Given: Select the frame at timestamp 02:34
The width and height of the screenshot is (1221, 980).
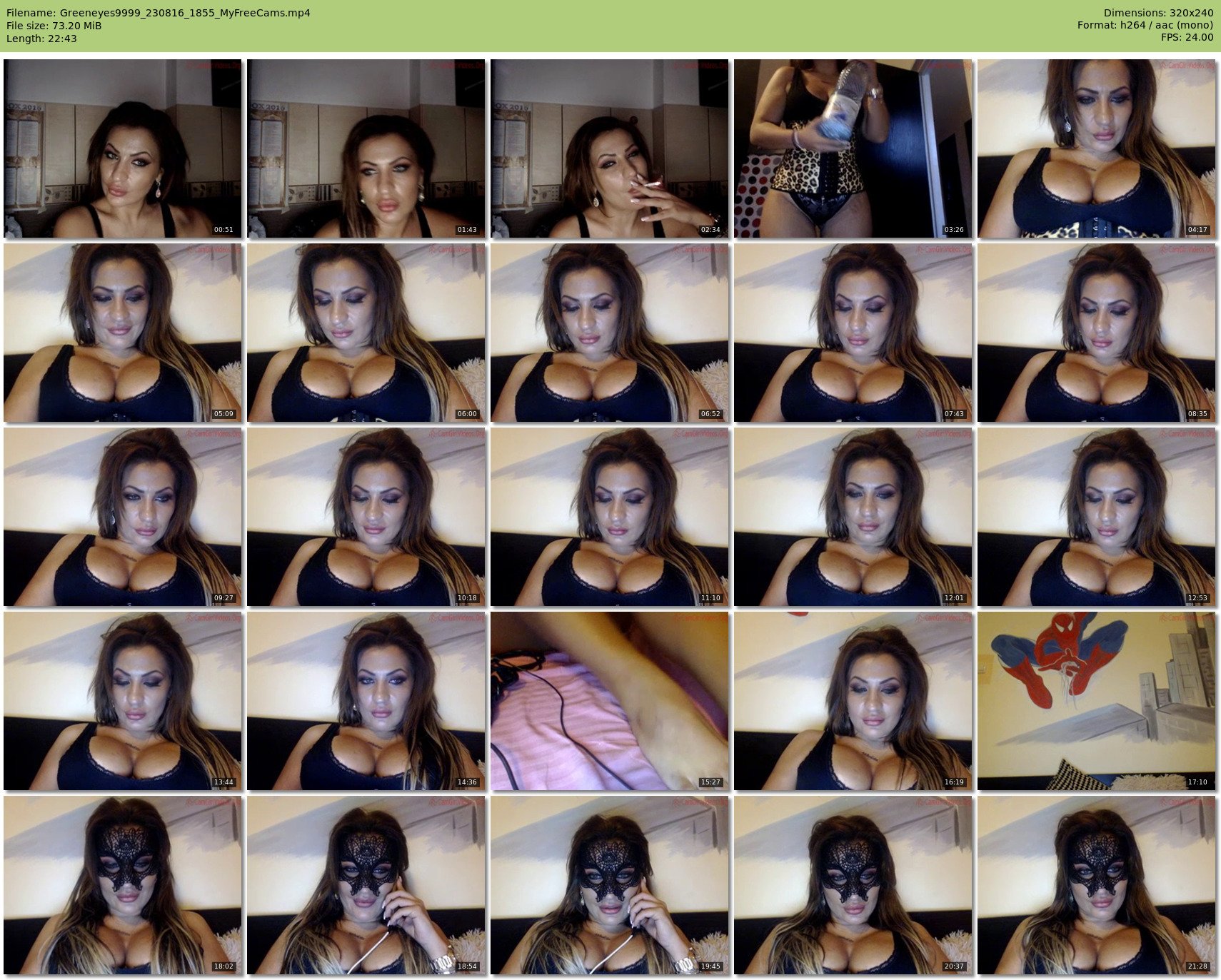Looking at the screenshot, I should click(610, 148).
